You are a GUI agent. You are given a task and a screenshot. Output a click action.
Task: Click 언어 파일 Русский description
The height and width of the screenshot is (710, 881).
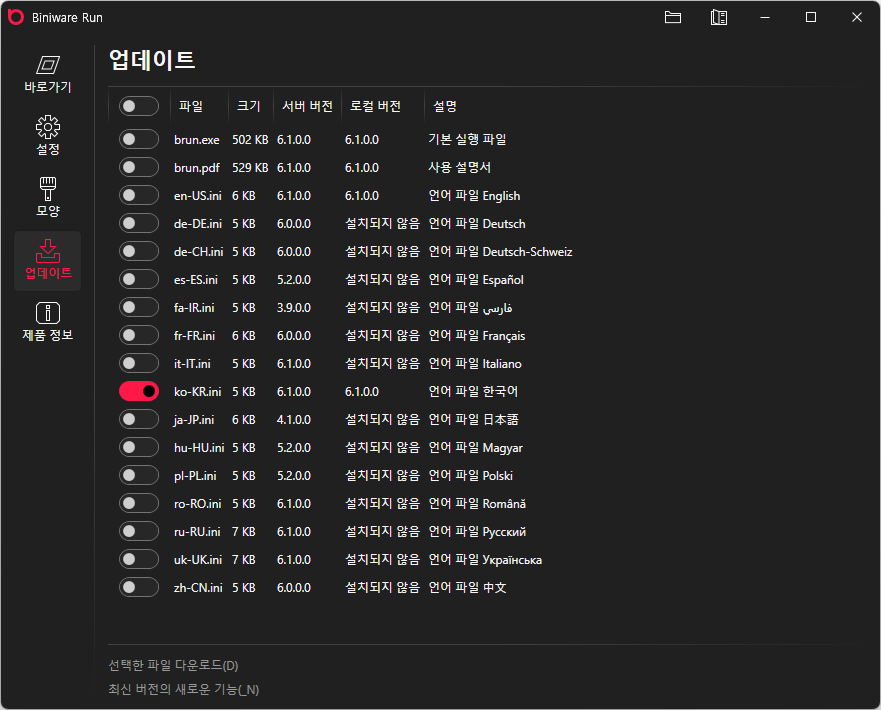[477, 532]
